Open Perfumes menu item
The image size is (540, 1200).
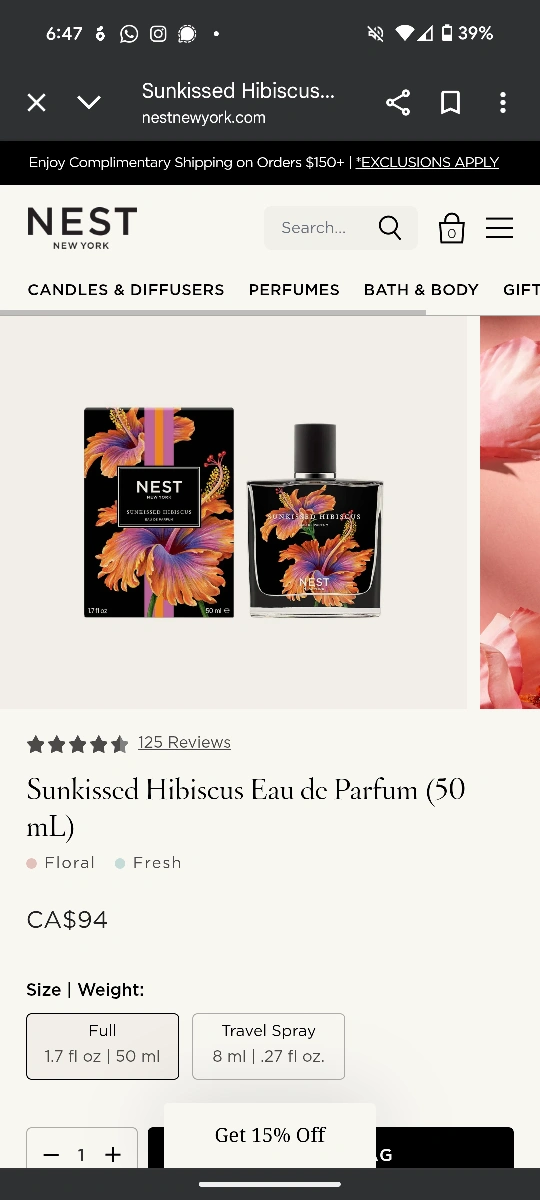[294, 290]
